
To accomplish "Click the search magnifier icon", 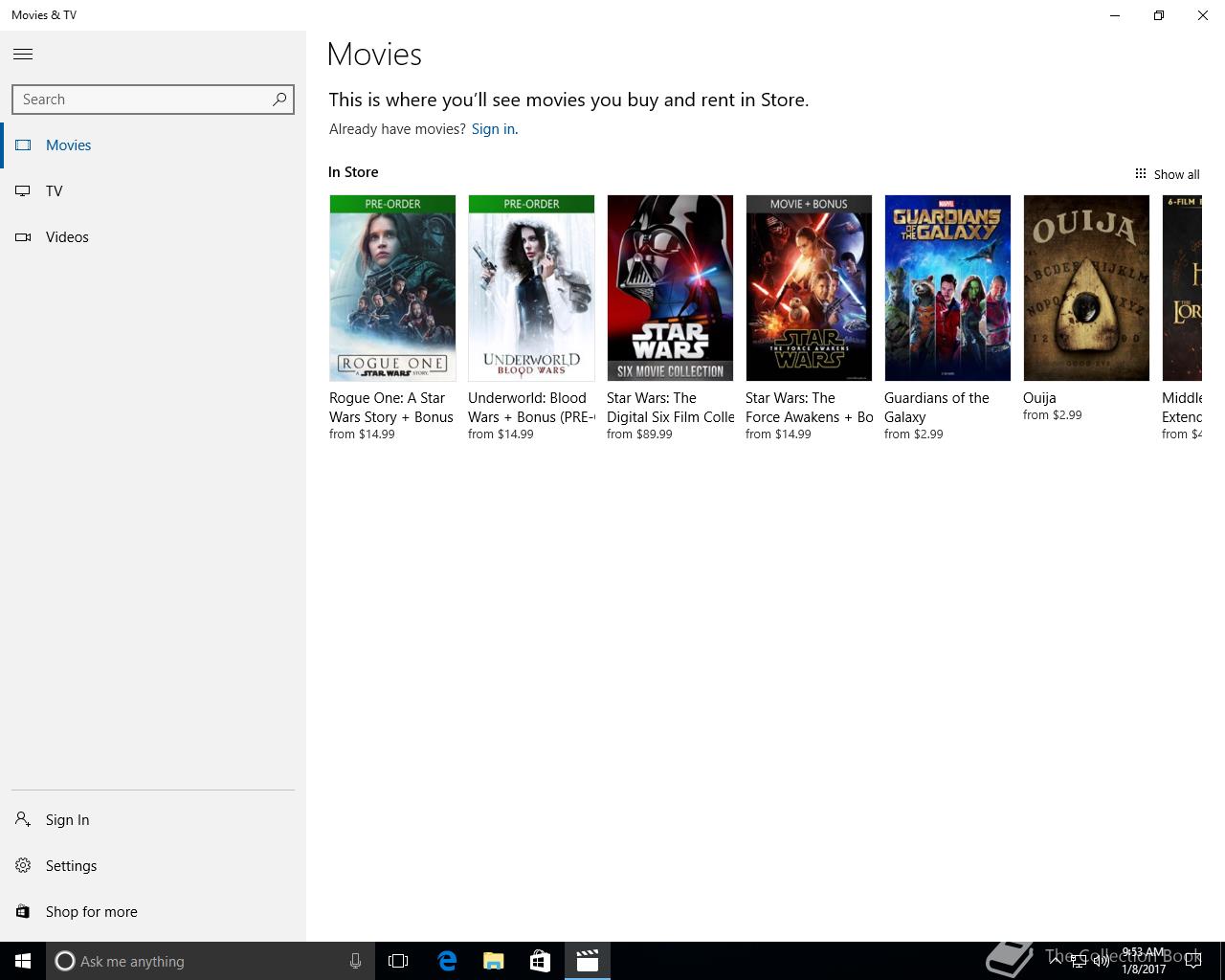I will point(279,100).
